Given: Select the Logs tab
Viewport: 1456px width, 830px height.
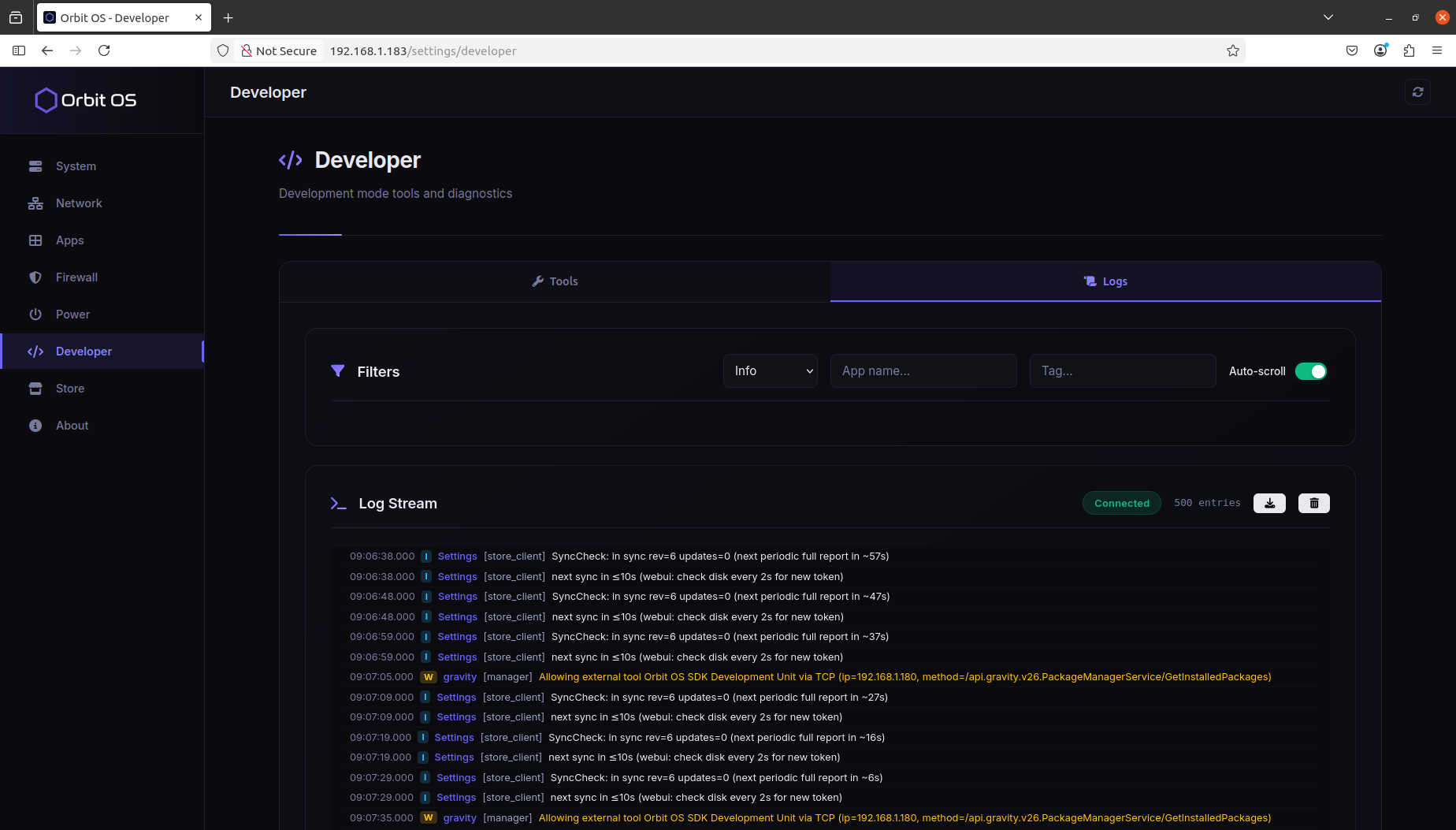Looking at the screenshot, I should (x=1105, y=281).
